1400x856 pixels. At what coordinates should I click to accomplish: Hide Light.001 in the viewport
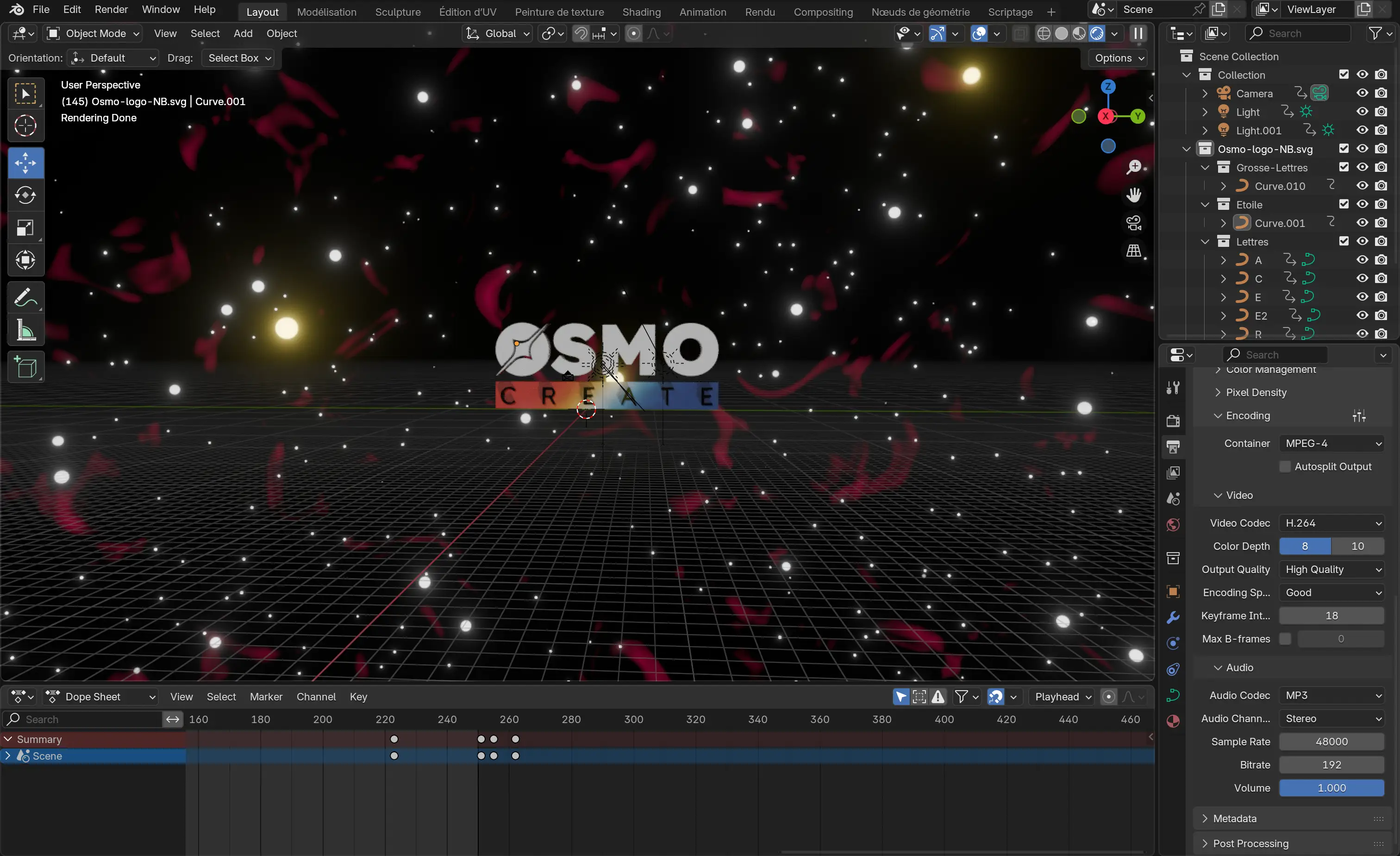click(x=1362, y=130)
